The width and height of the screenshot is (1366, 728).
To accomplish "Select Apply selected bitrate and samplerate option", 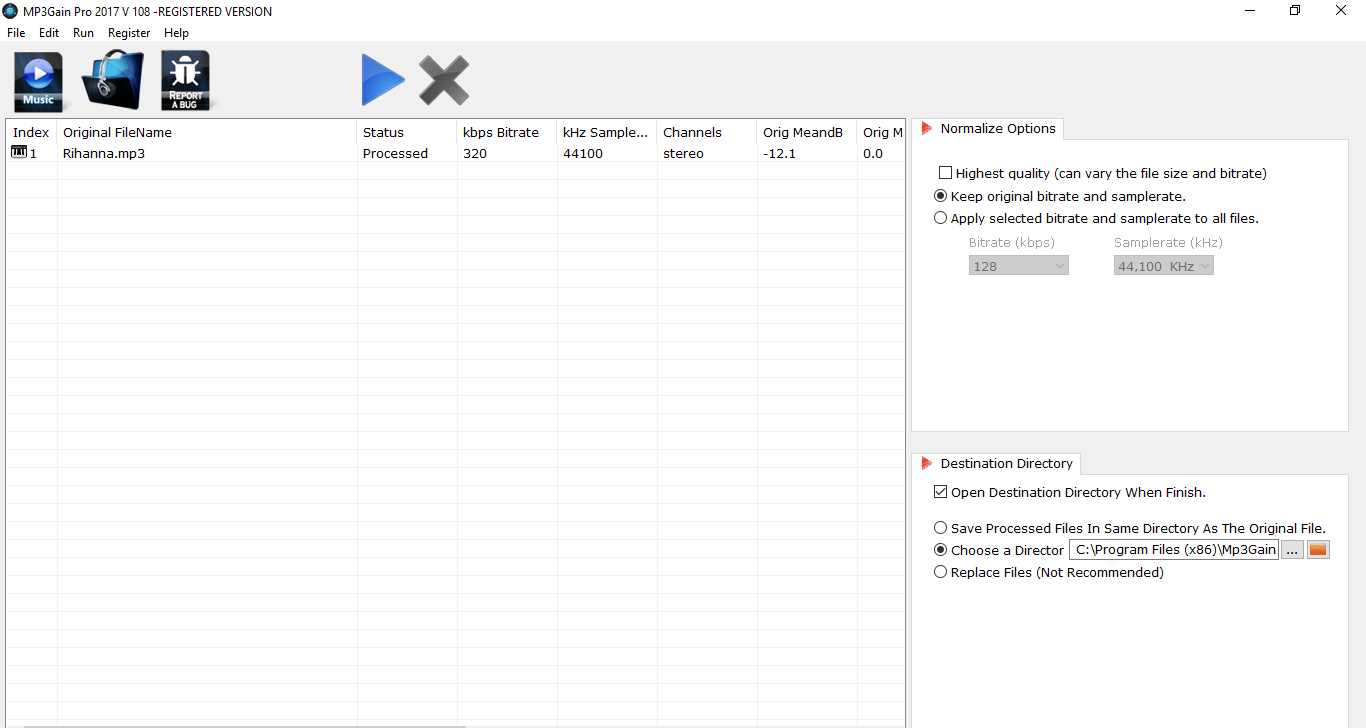I will click(x=940, y=218).
